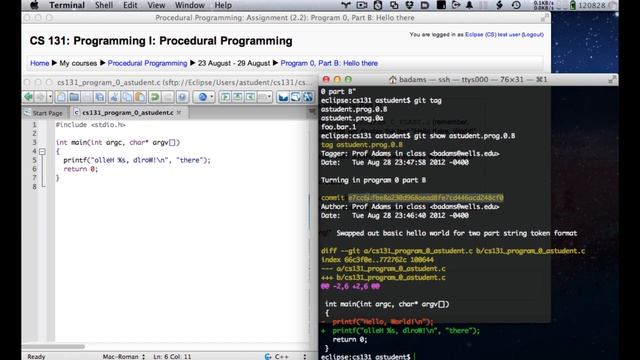Click the #include <stdio.h> line in editor

[91, 125]
